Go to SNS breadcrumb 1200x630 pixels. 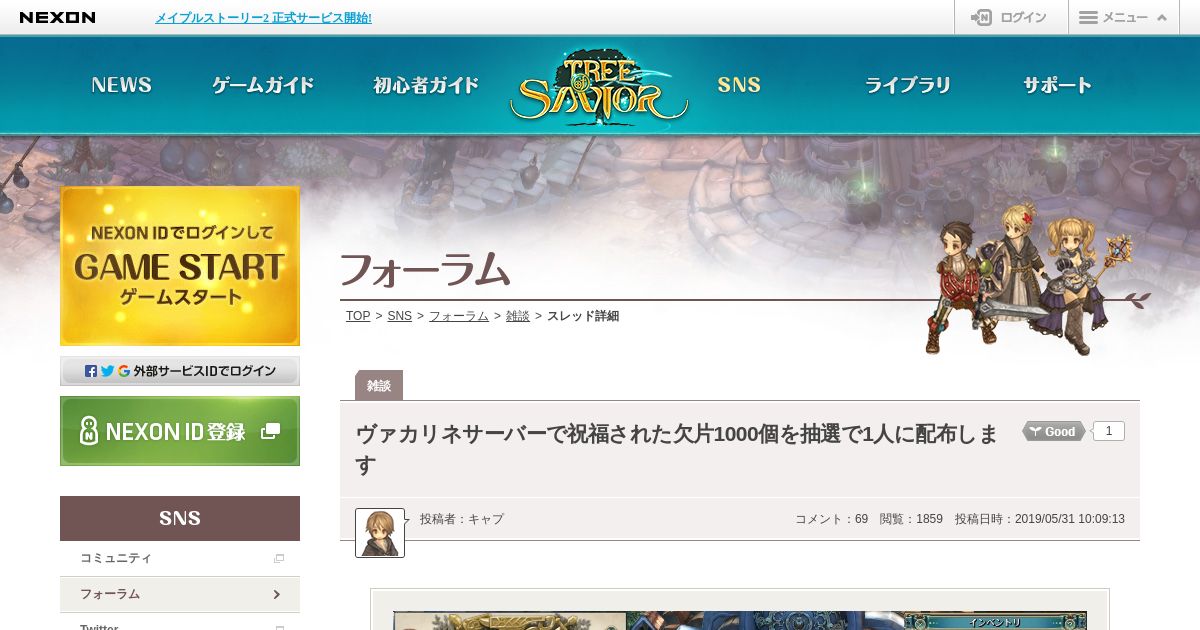click(400, 316)
